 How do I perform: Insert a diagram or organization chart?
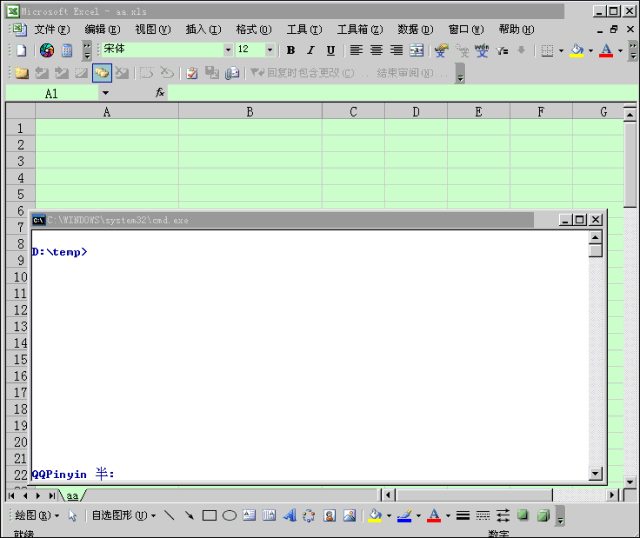[x=309, y=516]
